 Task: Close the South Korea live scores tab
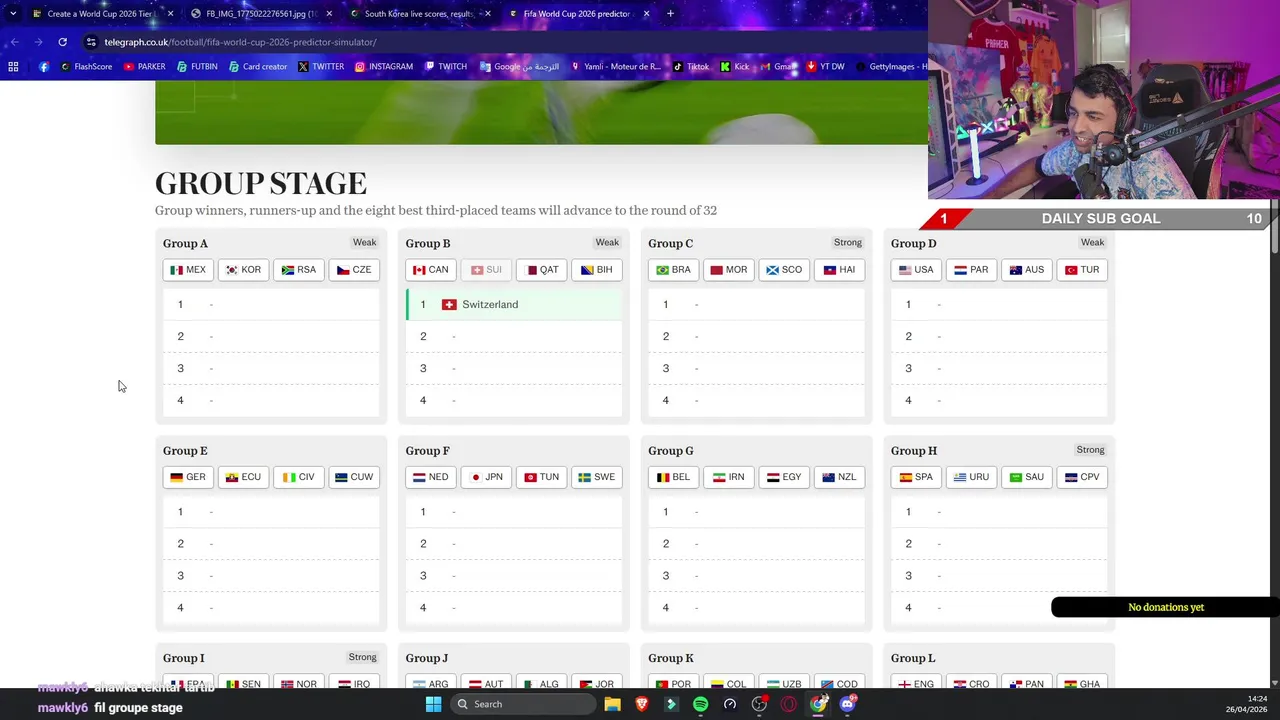pyautogui.click(x=487, y=14)
